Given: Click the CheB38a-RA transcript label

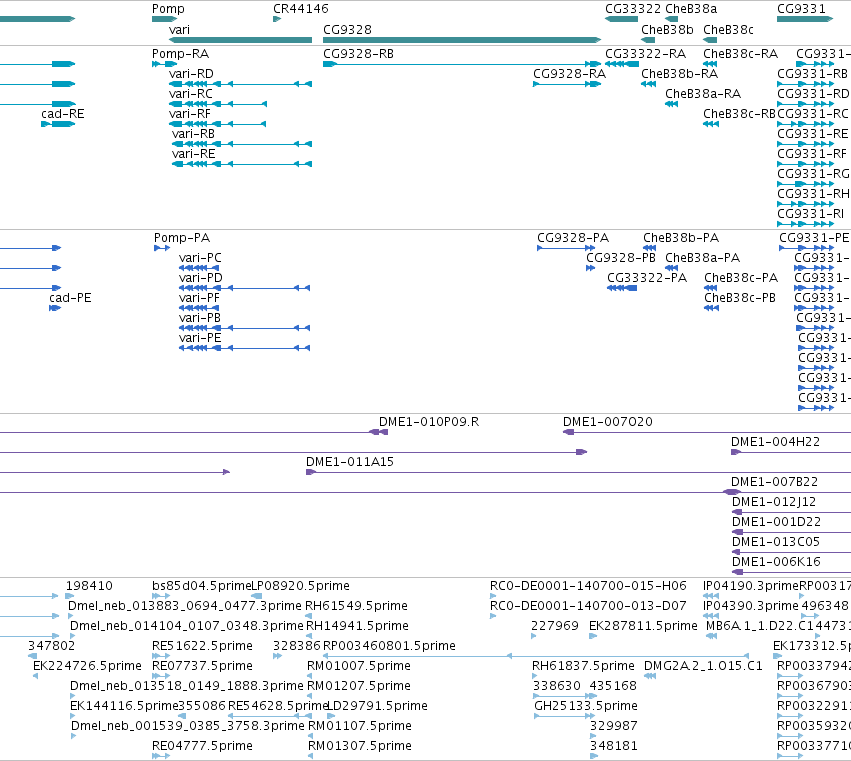Looking at the screenshot, I should (703, 94).
